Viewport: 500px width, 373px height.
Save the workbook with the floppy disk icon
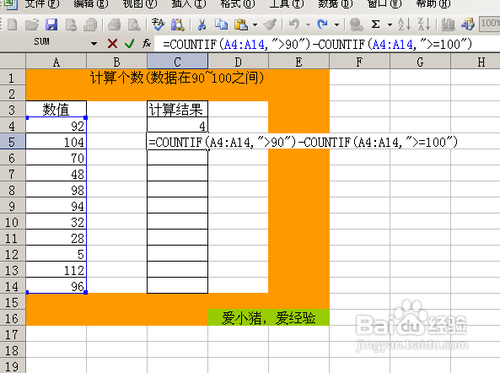tap(51, 25)
